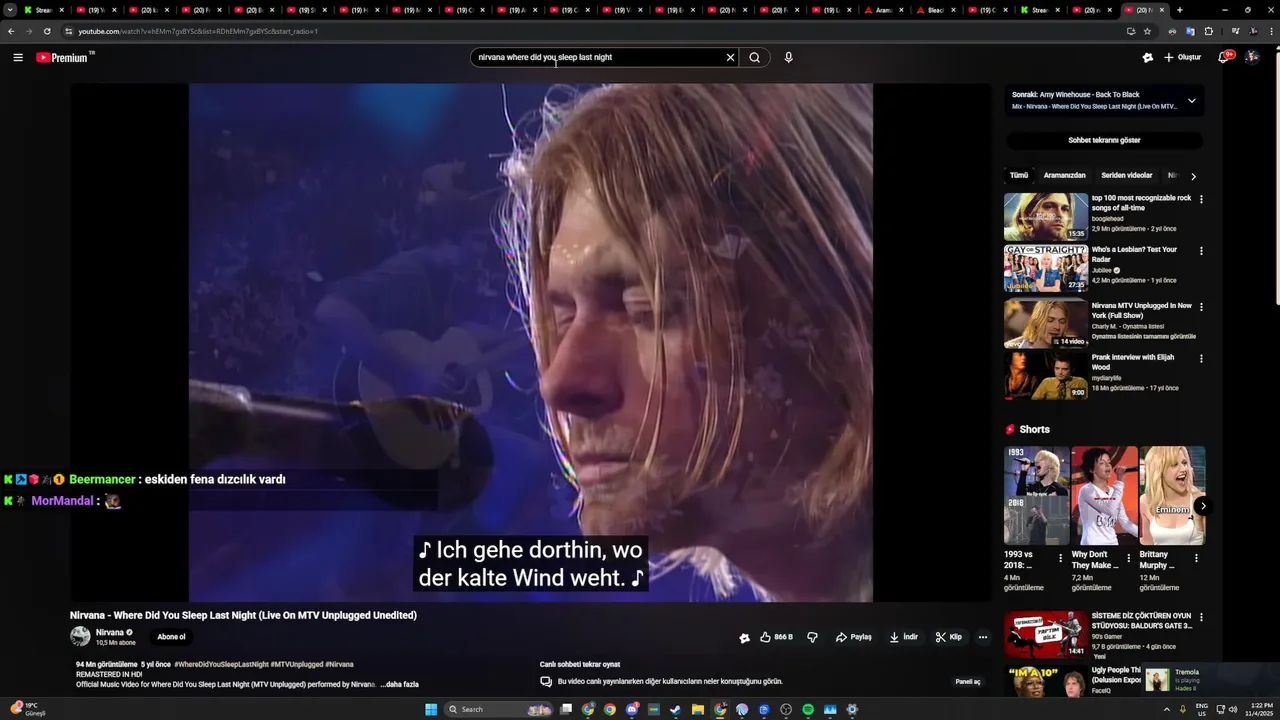Open Nirvana MTV Unplugged Full Show playlist

(1046, 324)
